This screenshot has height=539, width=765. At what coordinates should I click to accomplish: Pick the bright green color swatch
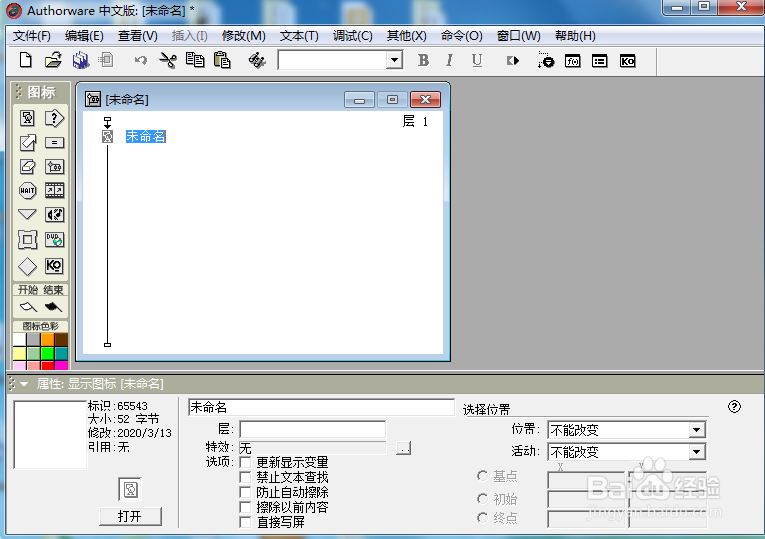47,354
